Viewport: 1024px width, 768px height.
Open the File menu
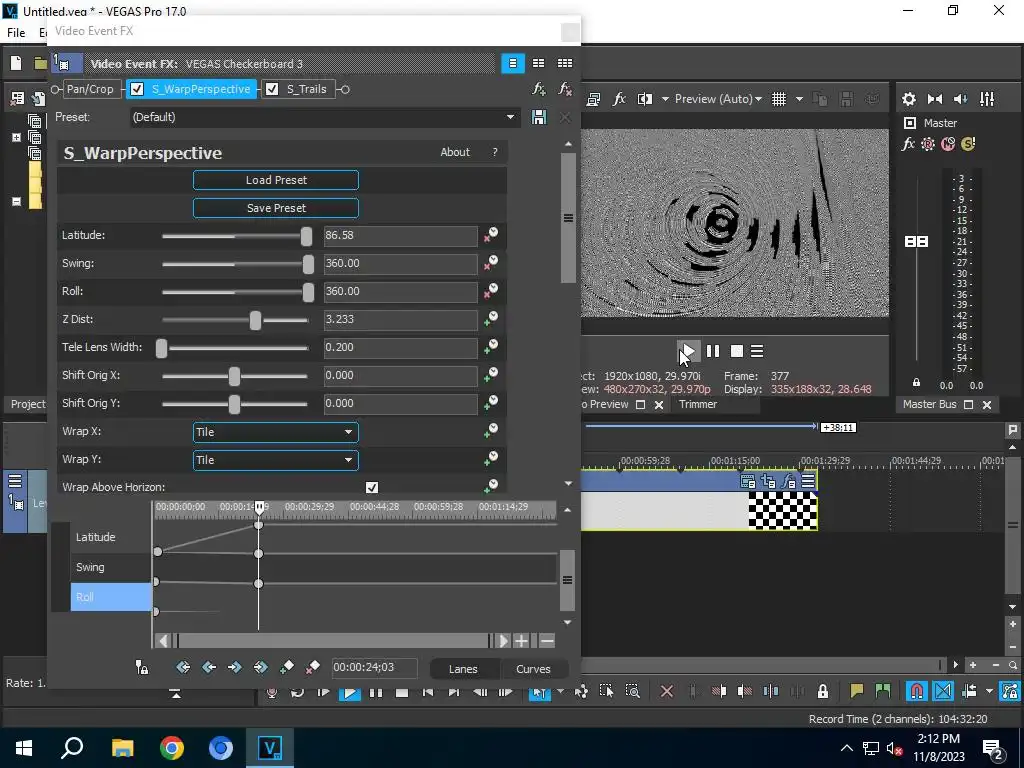(16, 33)
